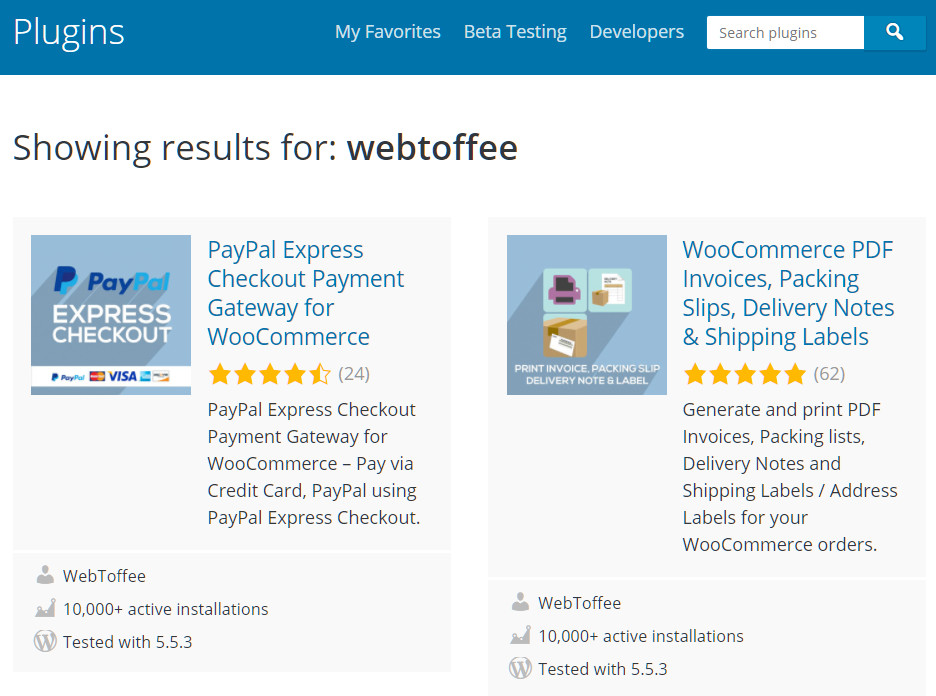The image size is (936, 696).
Task: Open WooCommerce PDF Invoices, Packing Slips title link
Action: pyautogui.click(x=789, y=293)
